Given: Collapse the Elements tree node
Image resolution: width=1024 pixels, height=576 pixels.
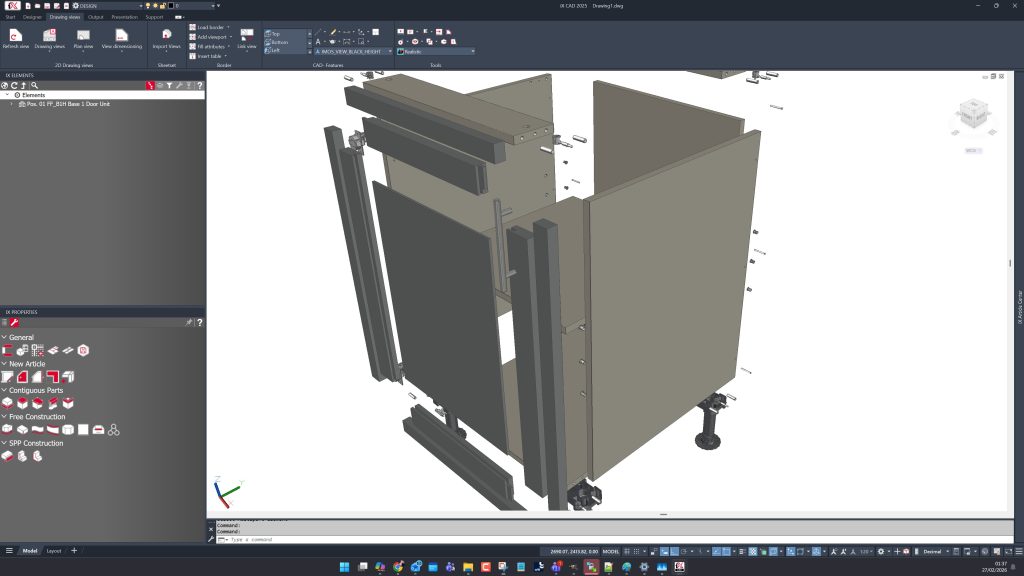Looking at the screenshot, I should pyautogui.click(x=5, y=95).
